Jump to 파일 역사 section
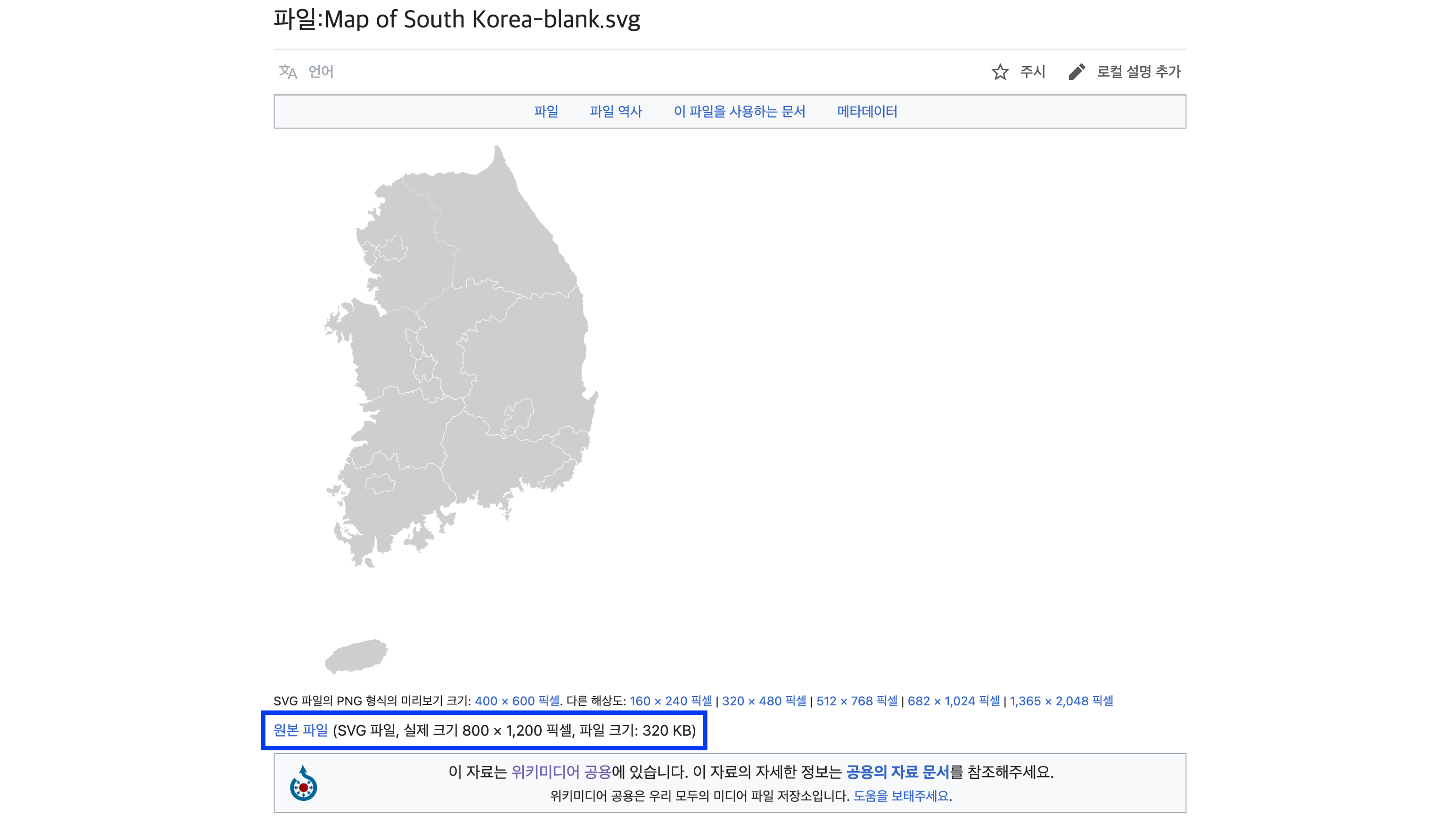Screen dimensions: 1456x819 [616, 111]
